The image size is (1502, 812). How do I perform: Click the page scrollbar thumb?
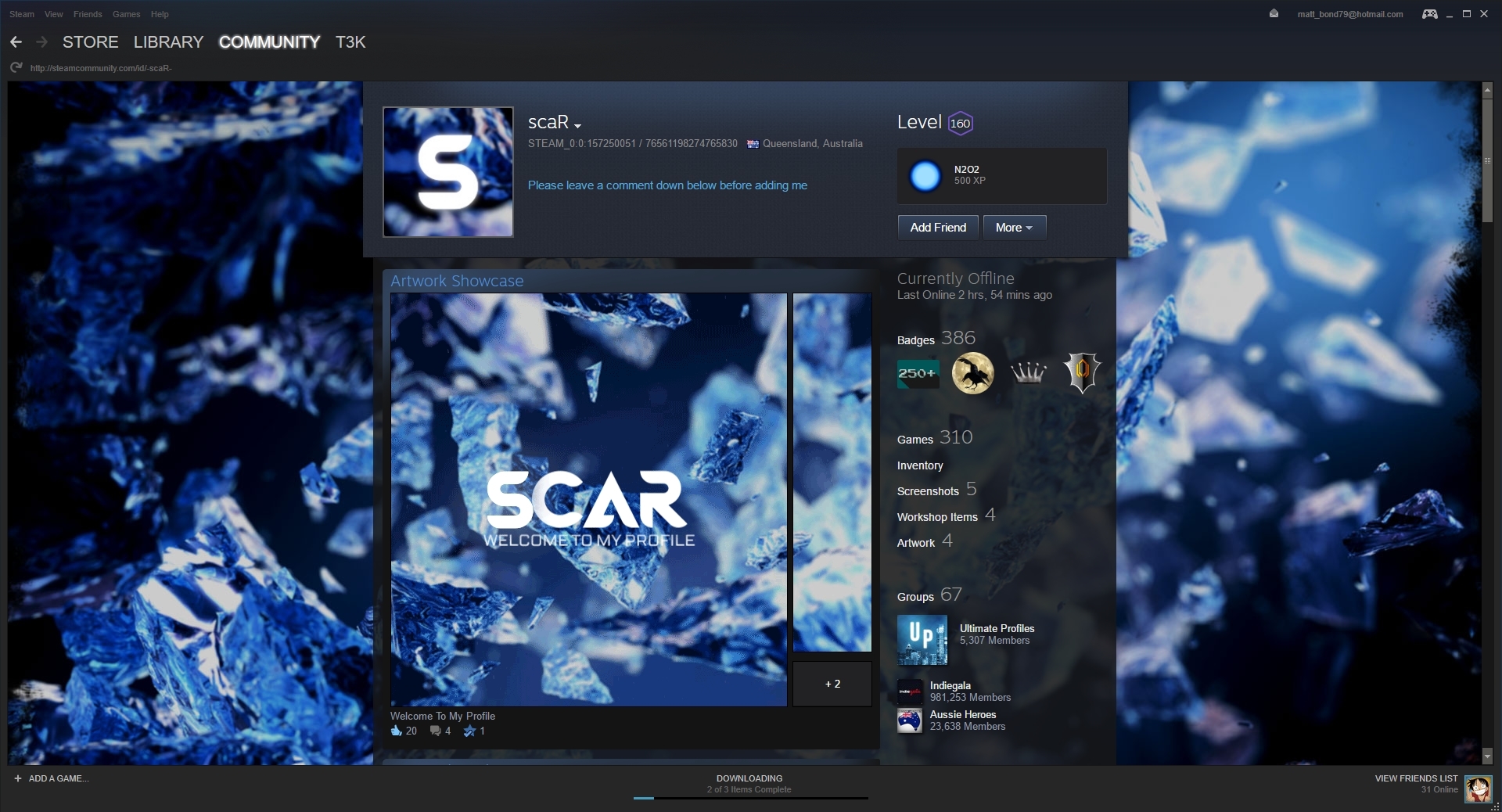(1488, 160)
